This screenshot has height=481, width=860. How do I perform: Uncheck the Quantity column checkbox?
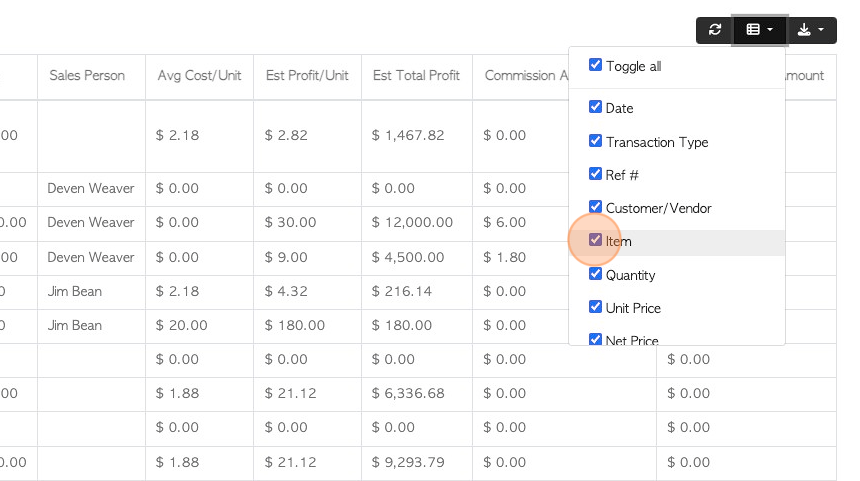595,274
